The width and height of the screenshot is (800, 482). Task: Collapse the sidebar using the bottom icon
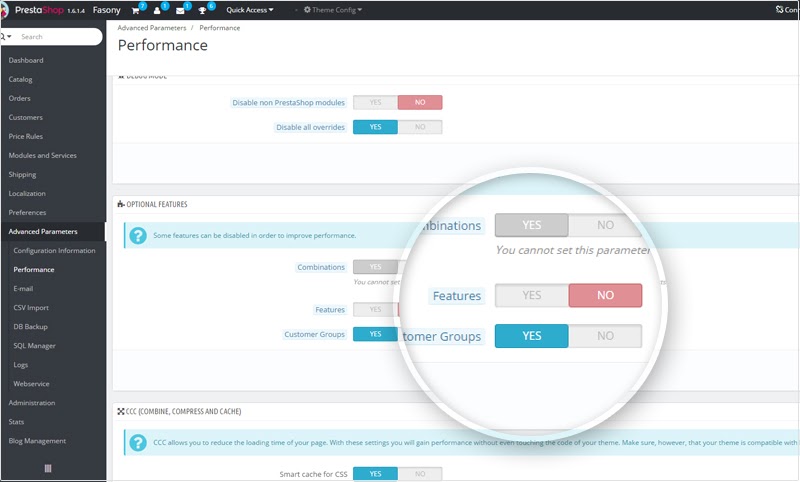48,468
